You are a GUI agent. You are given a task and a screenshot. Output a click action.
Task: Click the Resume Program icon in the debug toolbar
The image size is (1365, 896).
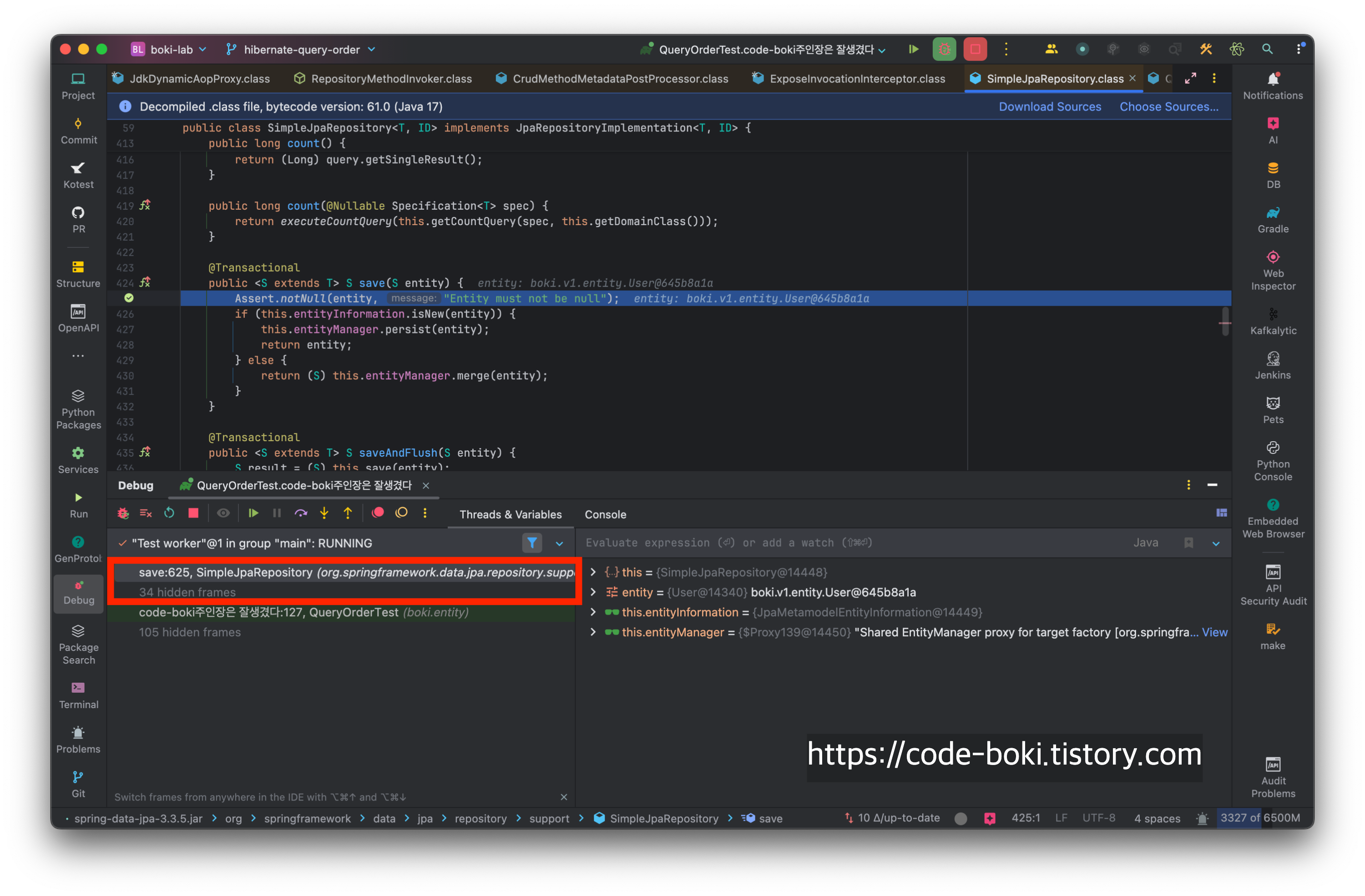tap(253, 513)
